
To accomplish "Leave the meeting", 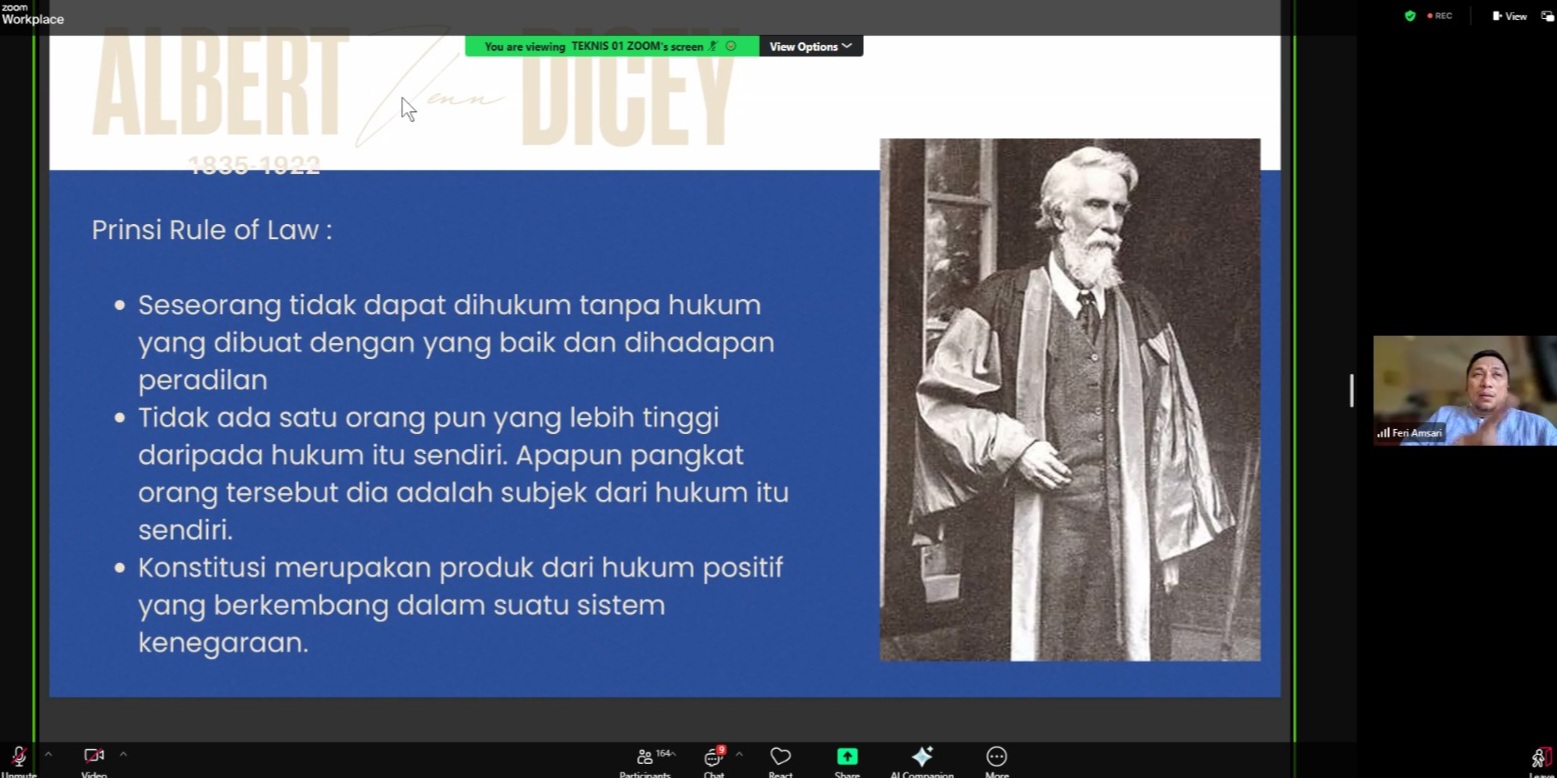I will 1540,760.
